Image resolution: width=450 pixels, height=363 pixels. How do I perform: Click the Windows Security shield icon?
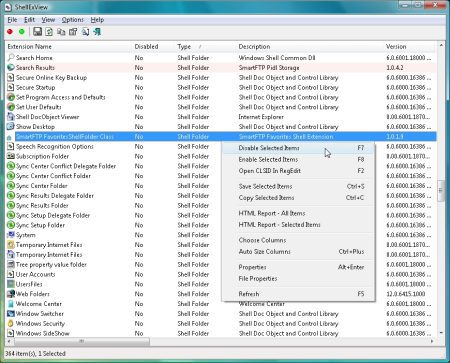tap(11, 324)
